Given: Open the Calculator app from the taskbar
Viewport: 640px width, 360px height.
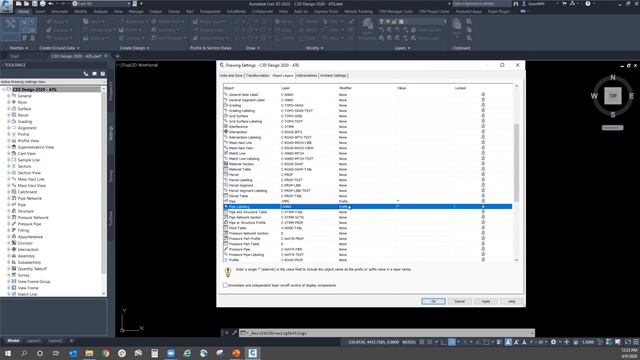Looking at the screenshot, I should pyautogui.click(x=155, y=353).
